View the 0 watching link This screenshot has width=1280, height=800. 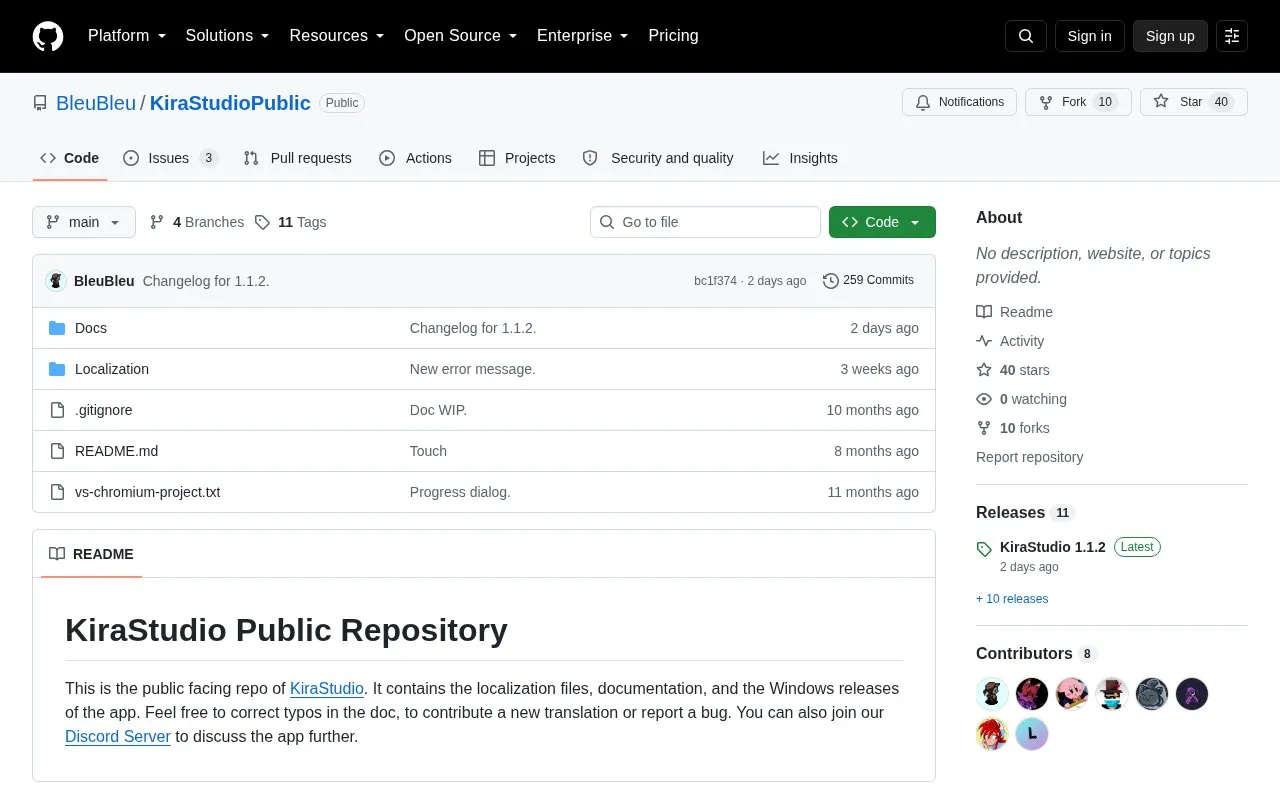pos(1021,399)
